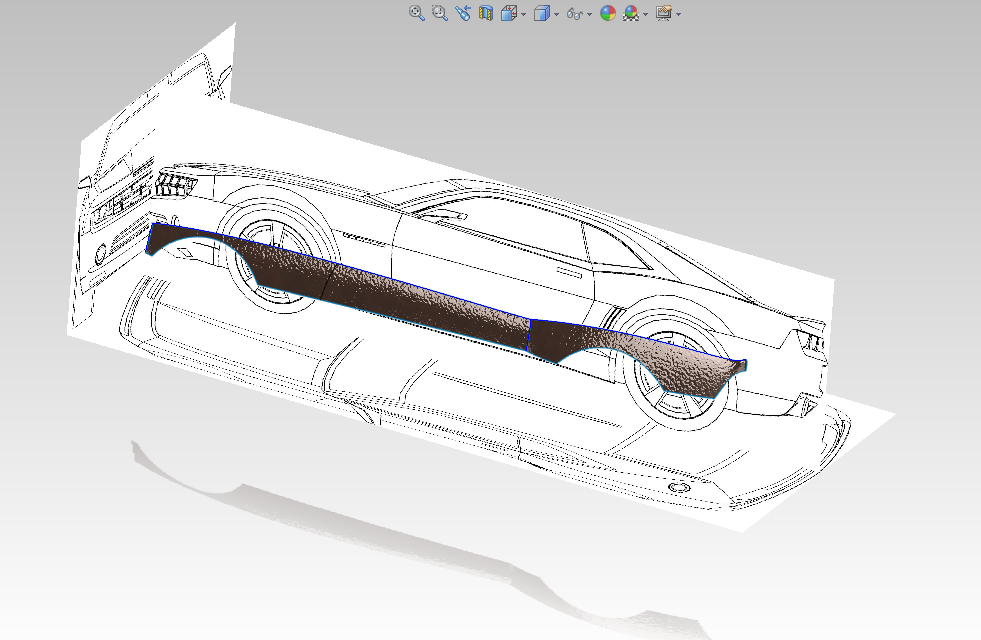Expand the Apply Scene dropdown arrow
The image size is (981, 640).
coord(646,15)
